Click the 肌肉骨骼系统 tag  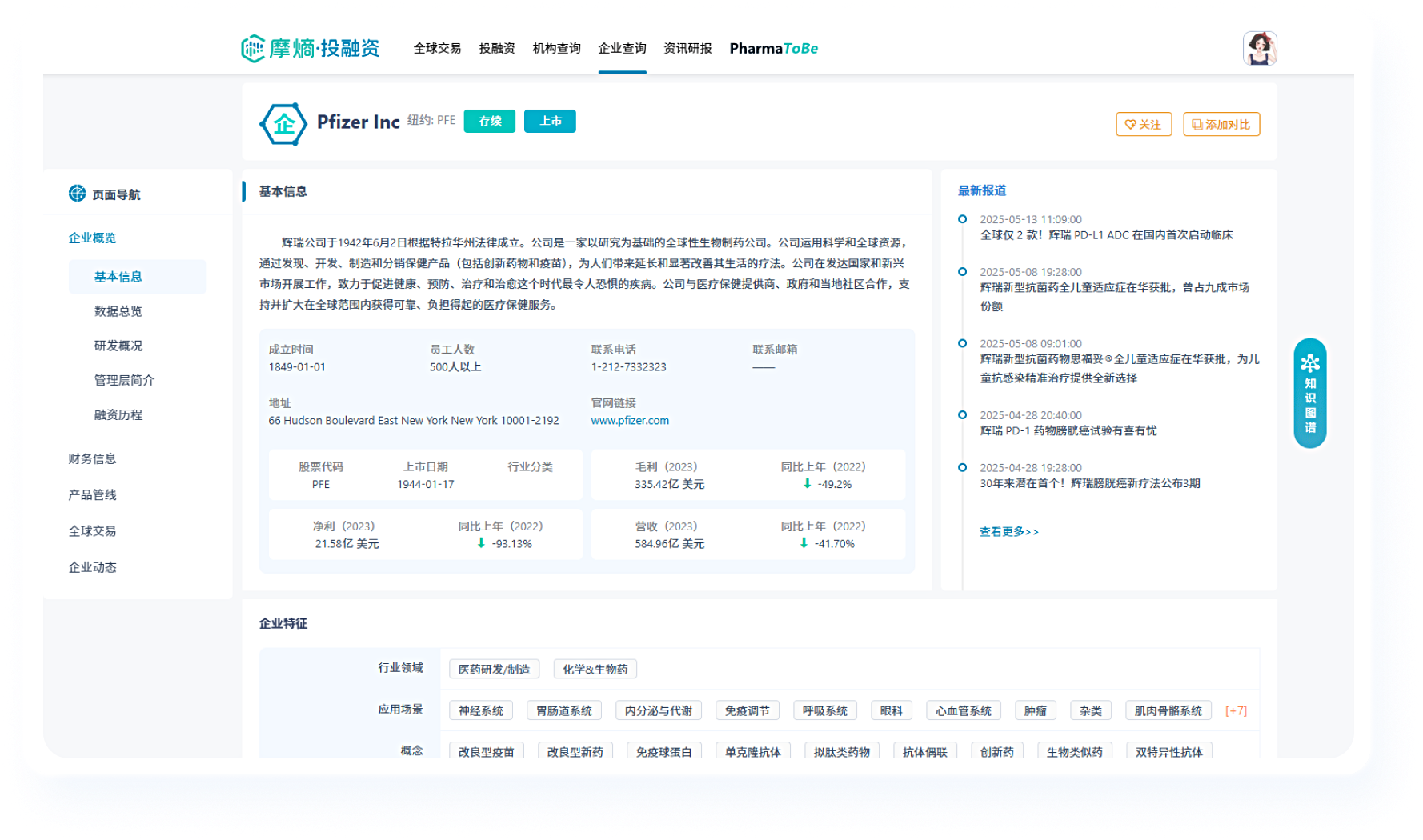(x=1168, y=710)
